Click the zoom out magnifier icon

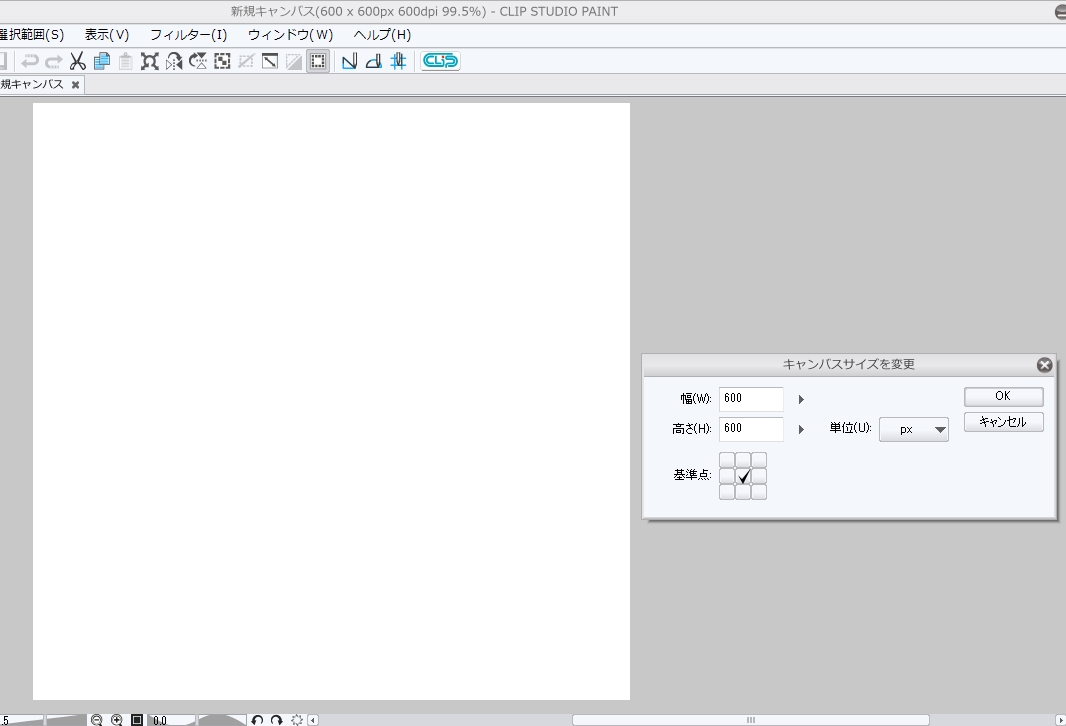pos(97,720)
